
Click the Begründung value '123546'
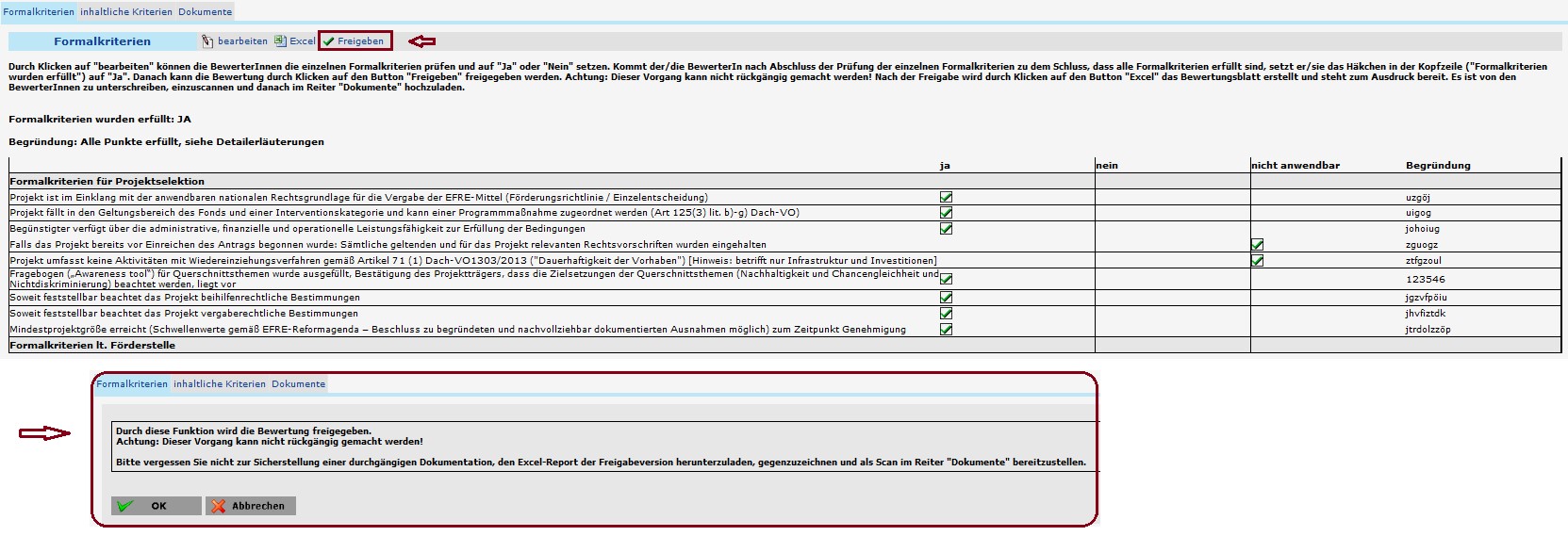[1425, 280]
